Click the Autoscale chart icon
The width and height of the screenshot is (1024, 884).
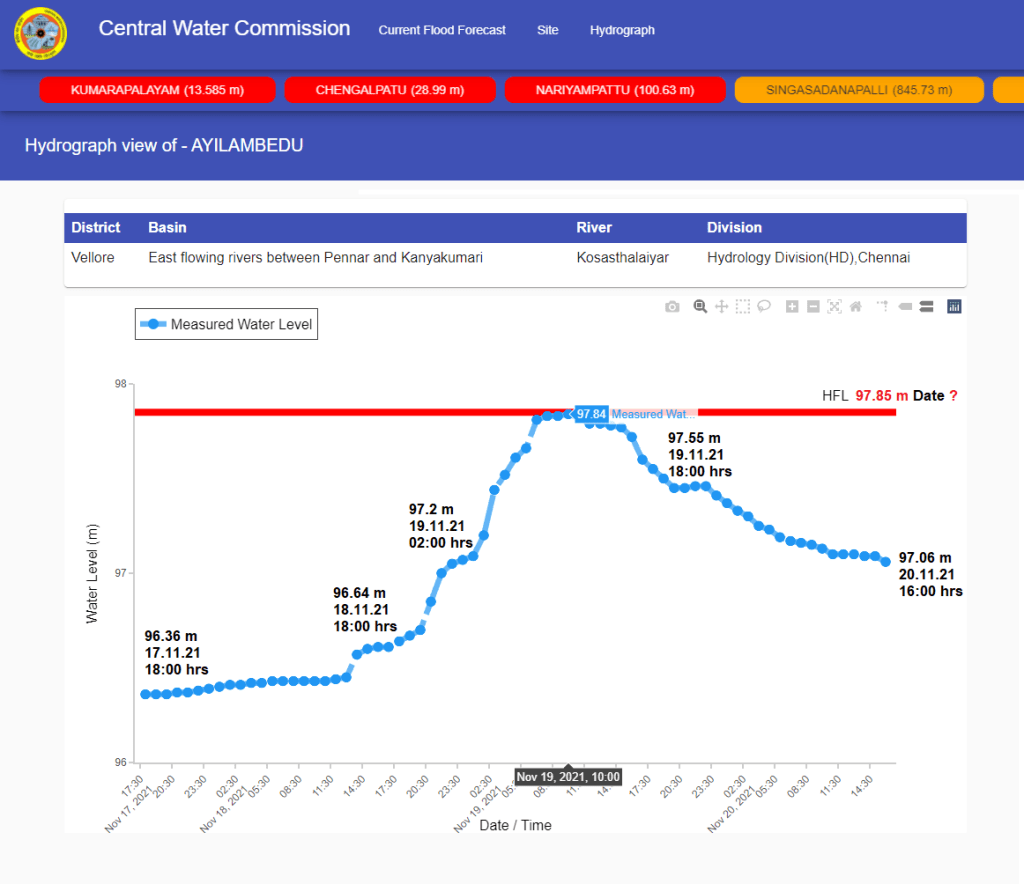pyautogui.click(x=834, y=307)
